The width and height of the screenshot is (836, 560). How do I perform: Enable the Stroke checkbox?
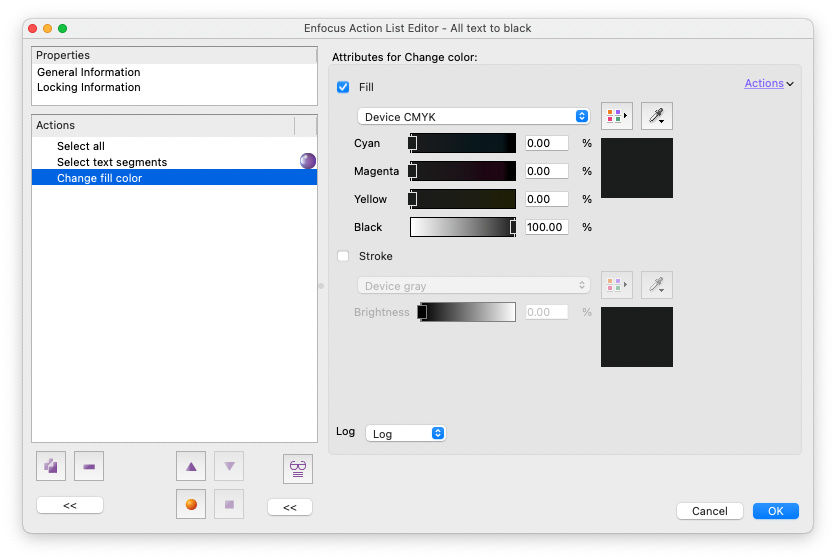coord(343,256)
